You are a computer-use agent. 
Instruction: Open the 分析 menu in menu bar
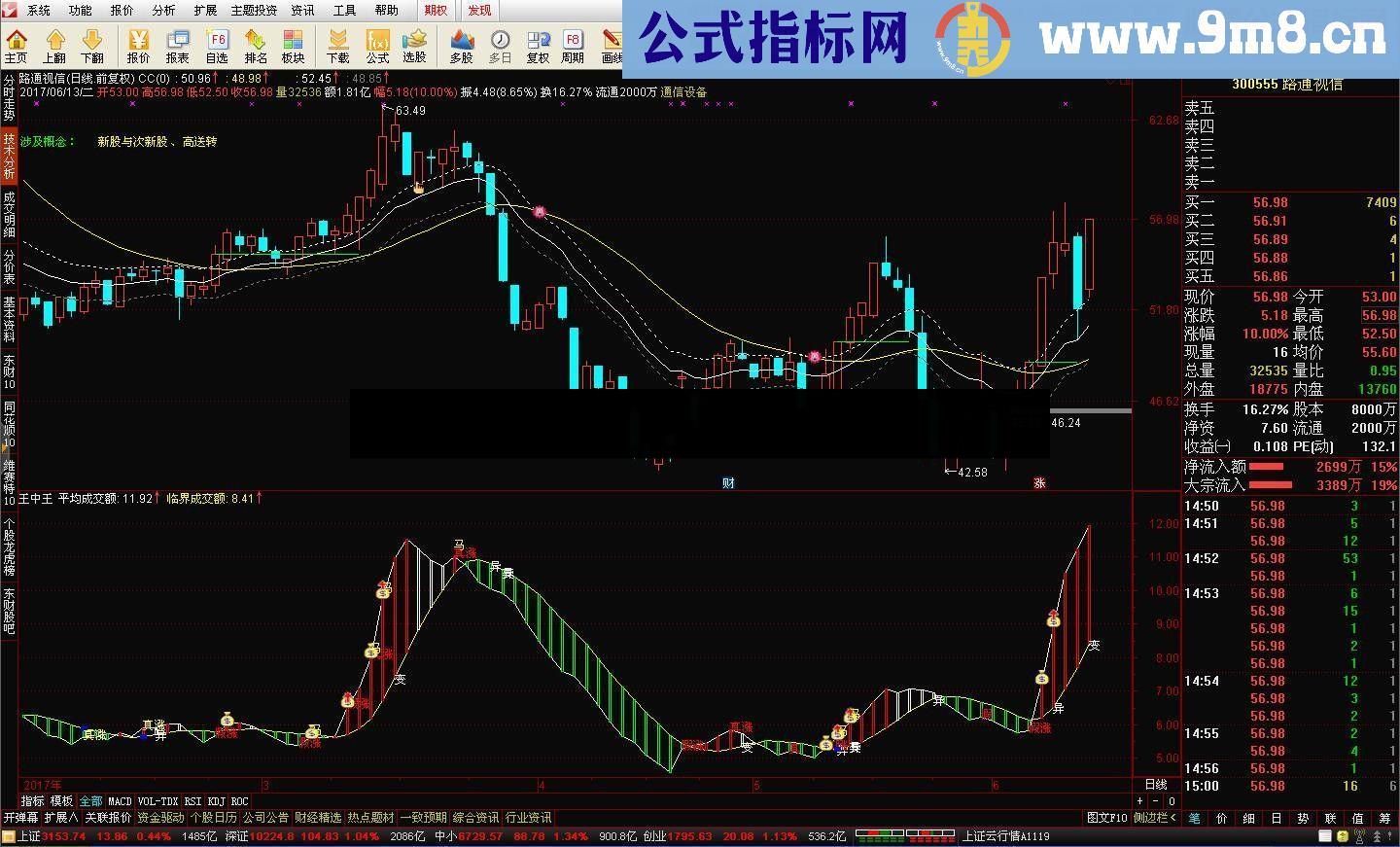163,11
